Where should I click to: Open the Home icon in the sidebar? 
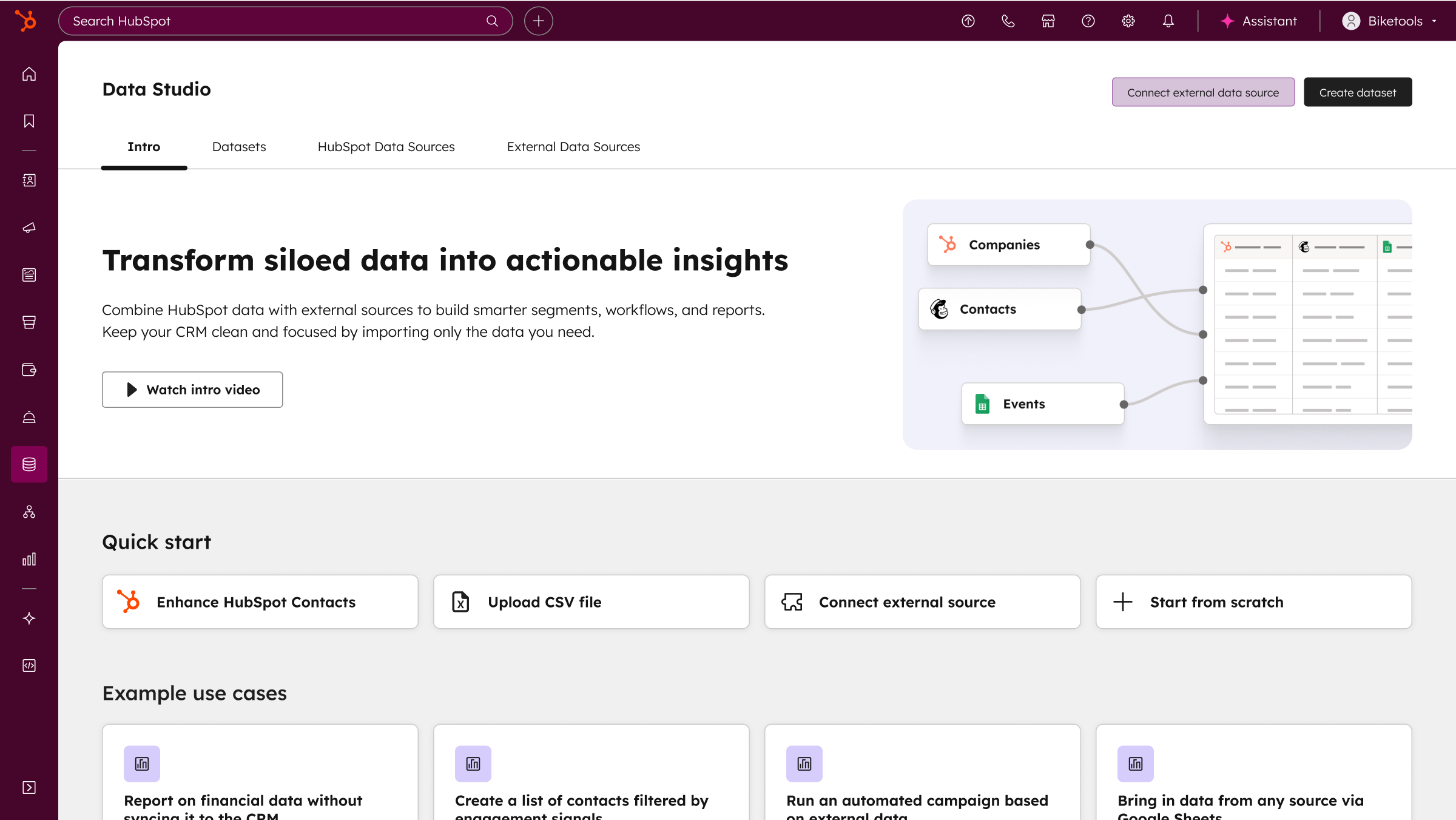29,73
